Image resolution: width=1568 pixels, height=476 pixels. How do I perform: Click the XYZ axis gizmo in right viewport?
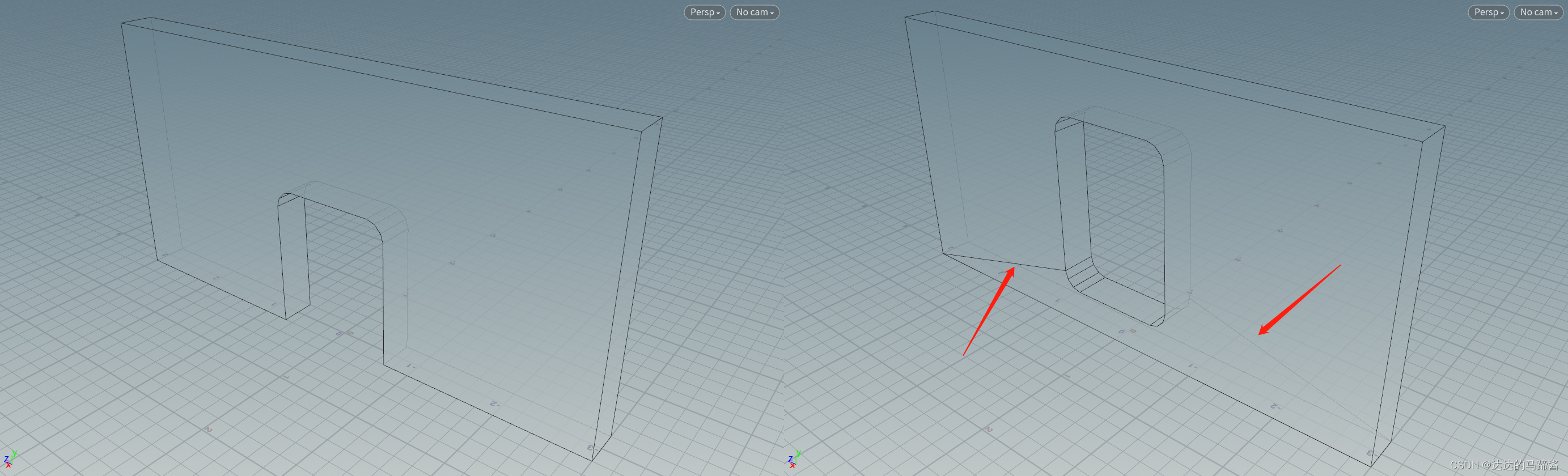794,459
